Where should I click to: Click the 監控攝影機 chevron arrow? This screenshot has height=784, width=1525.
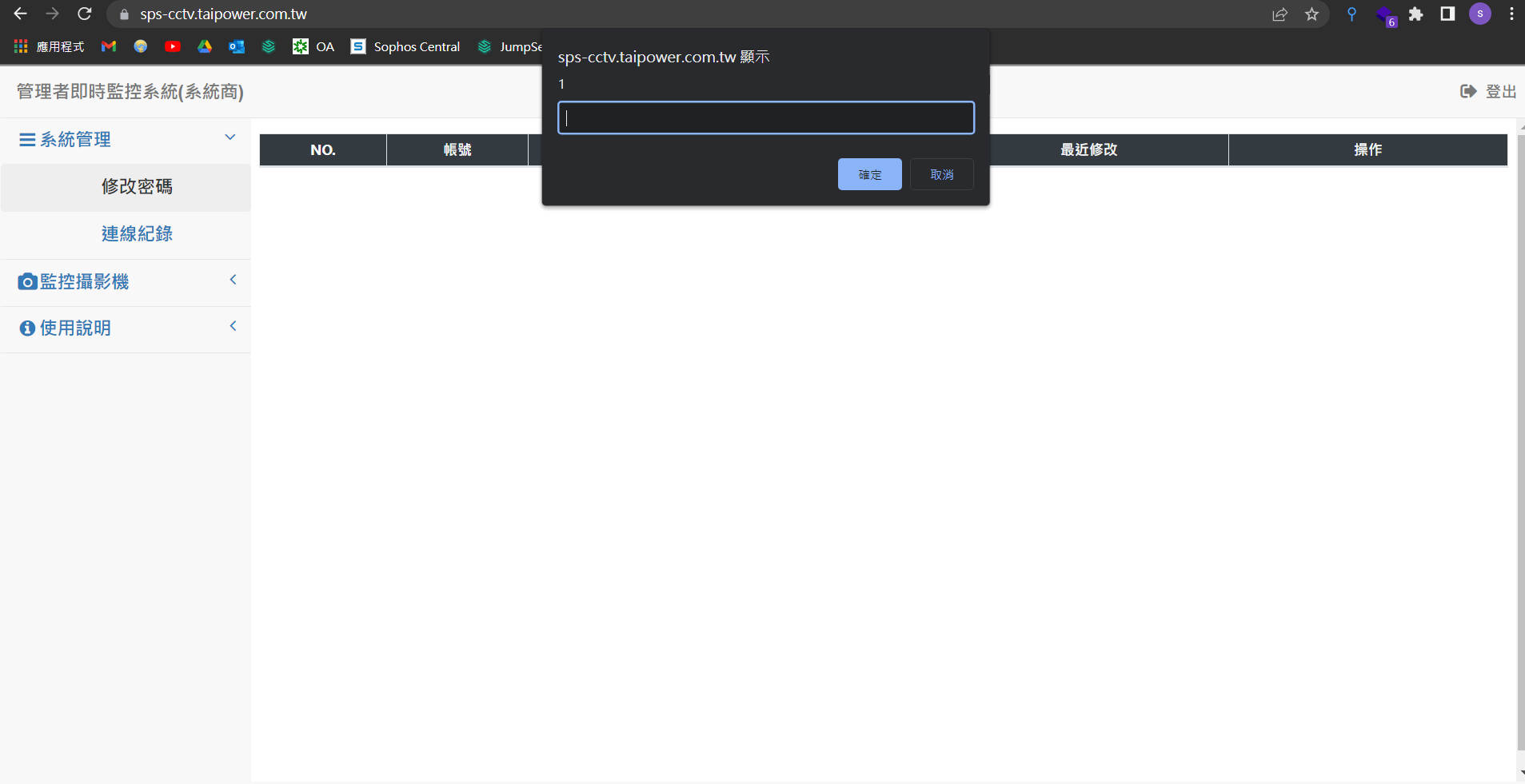pos(233,280)
